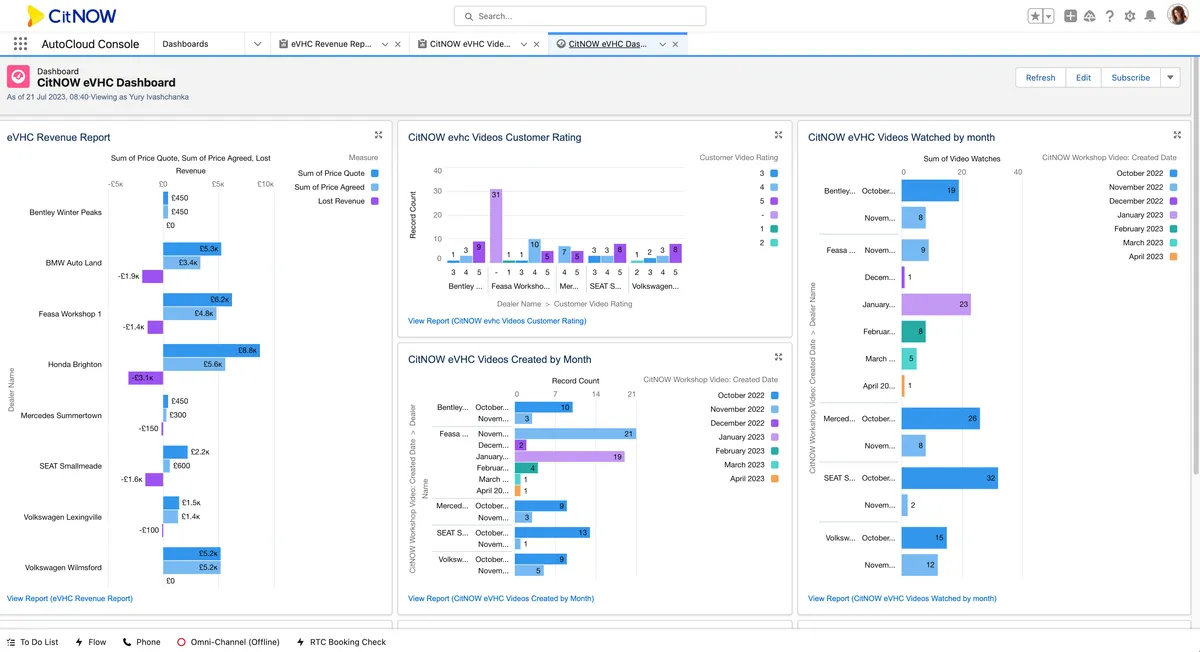Open the help question mark icon
This screenshot has width=1200, height=652.
1110,16
